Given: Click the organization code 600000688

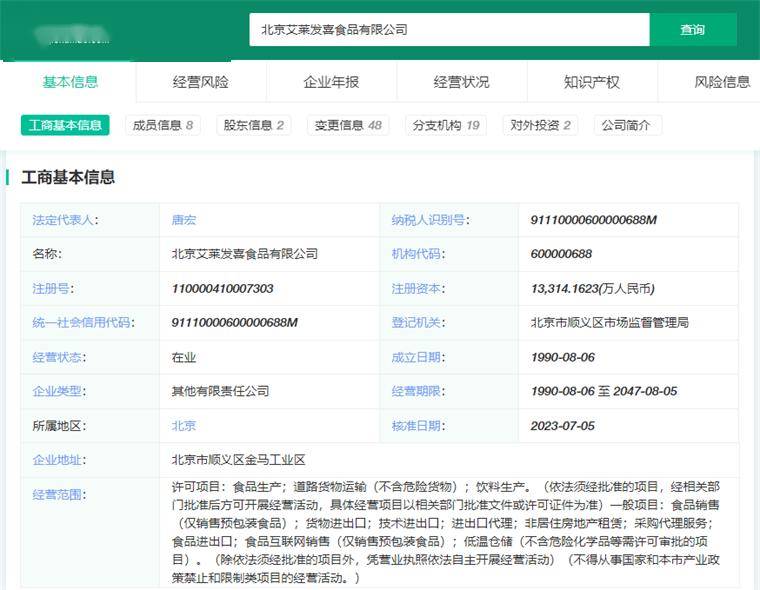Looking at the screenshot, I should [x=561, y=254].
